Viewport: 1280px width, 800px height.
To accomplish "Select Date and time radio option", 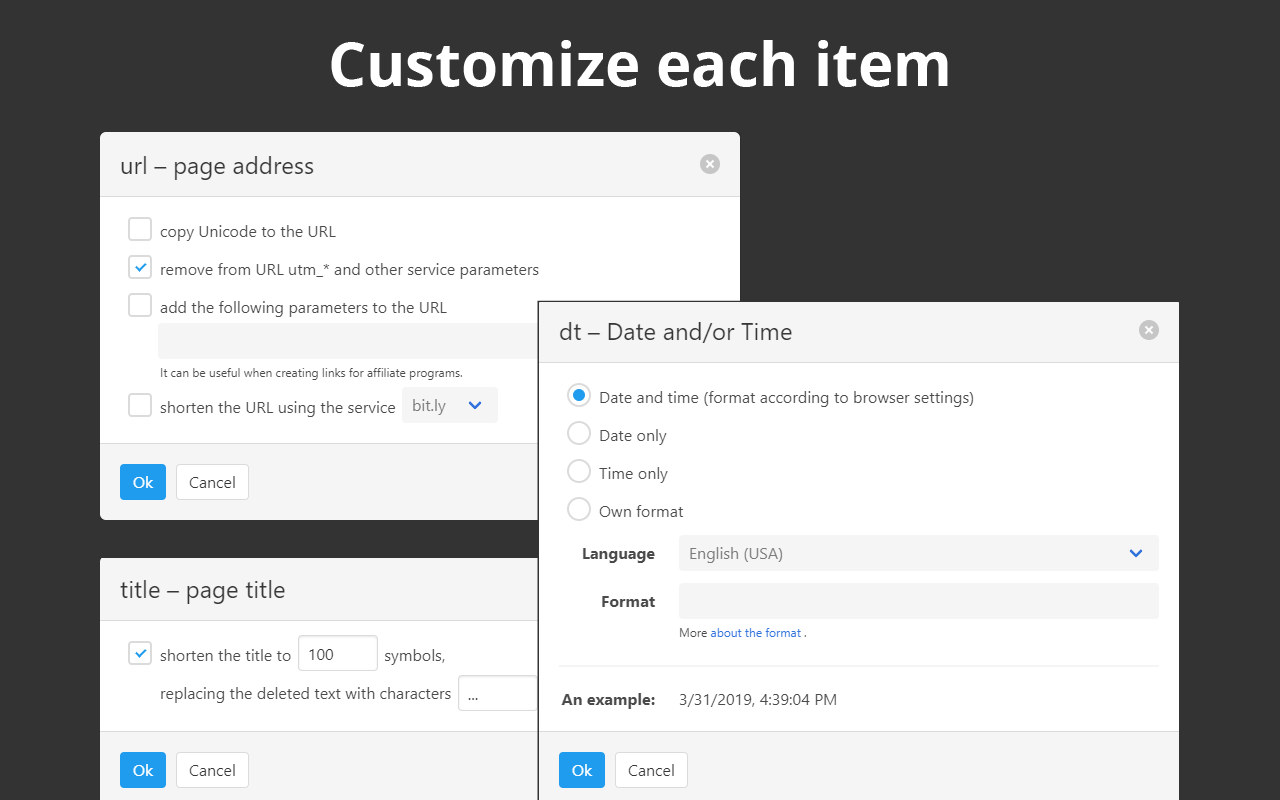I will tap(579, 396).
